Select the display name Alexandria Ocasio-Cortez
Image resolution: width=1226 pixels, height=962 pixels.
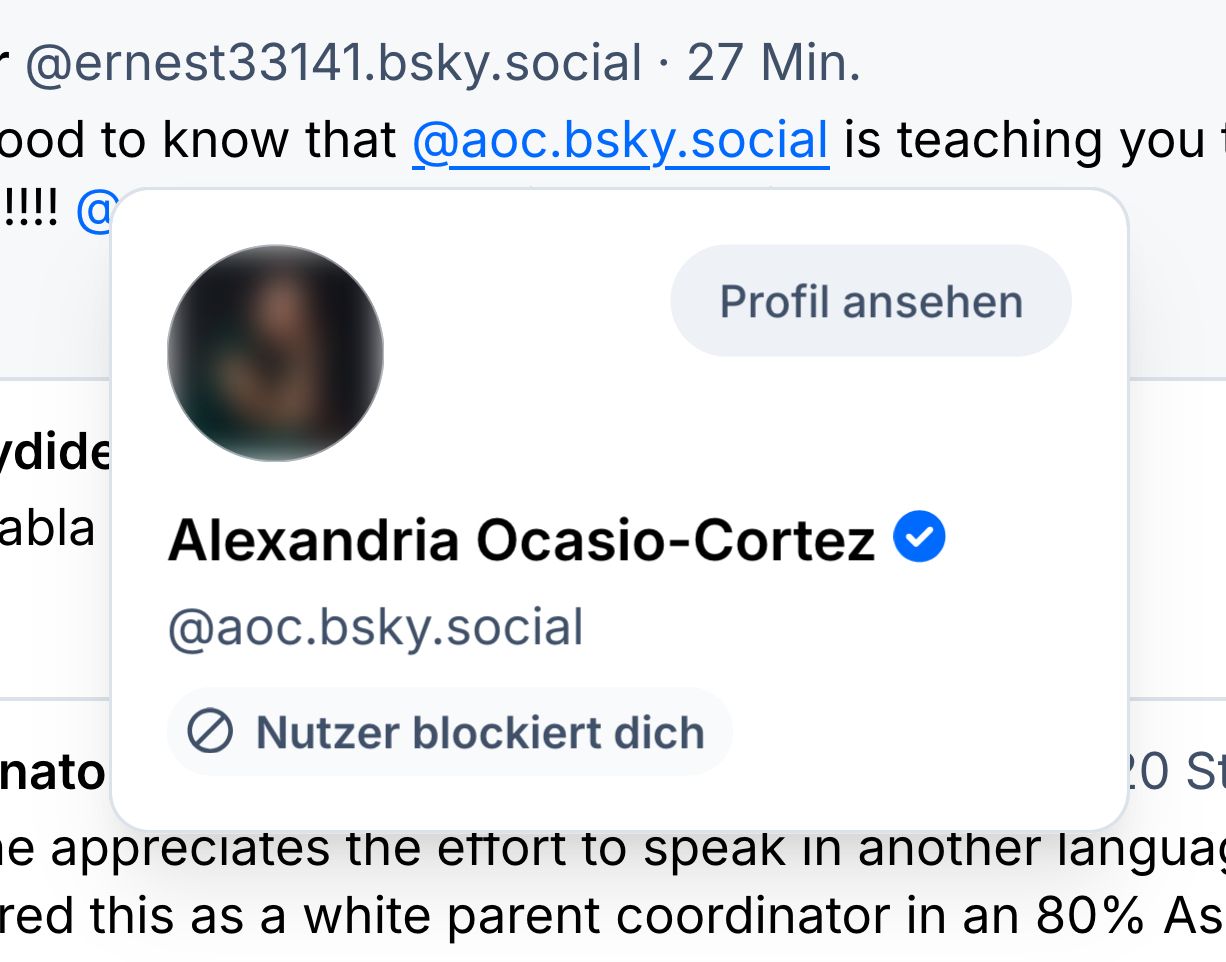click(x=521, y=541)
